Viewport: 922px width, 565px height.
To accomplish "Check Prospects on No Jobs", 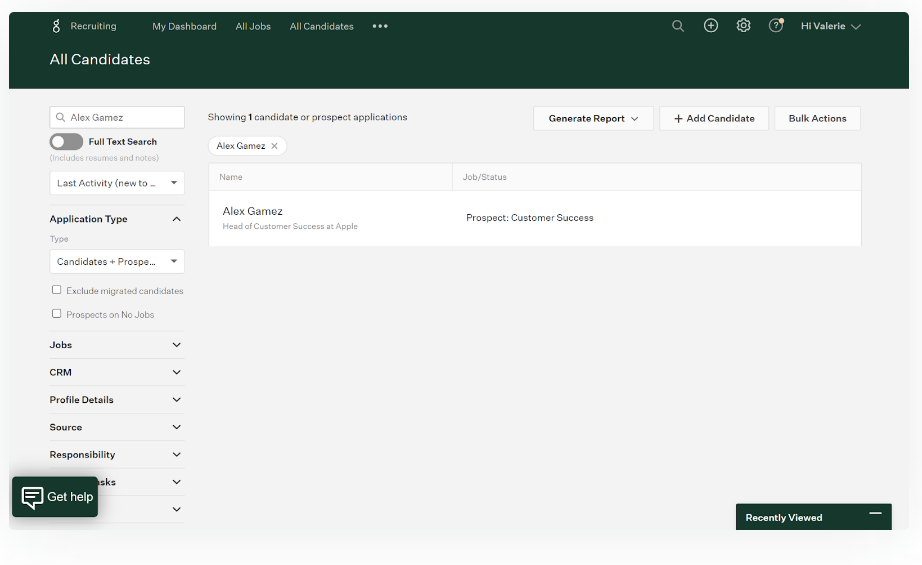I will (x=56, y=314).
